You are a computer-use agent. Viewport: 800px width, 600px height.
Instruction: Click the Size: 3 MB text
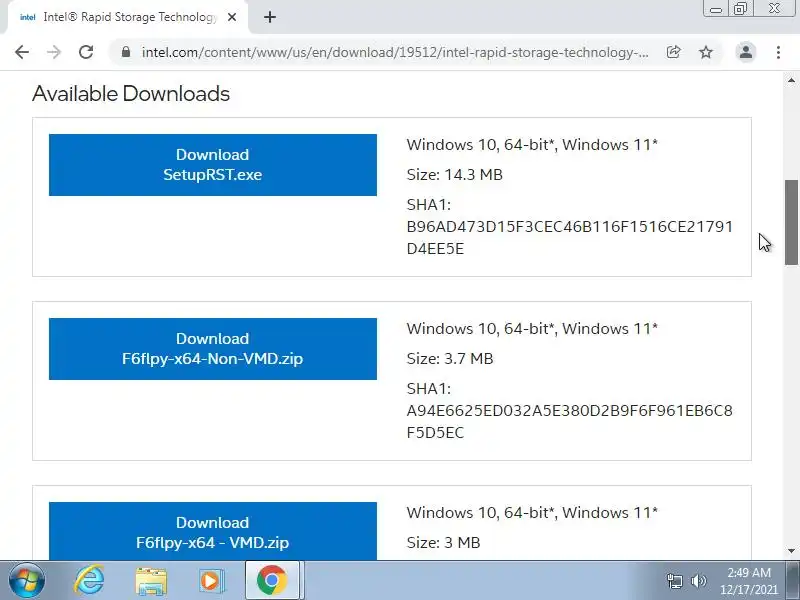click(443, 542)
